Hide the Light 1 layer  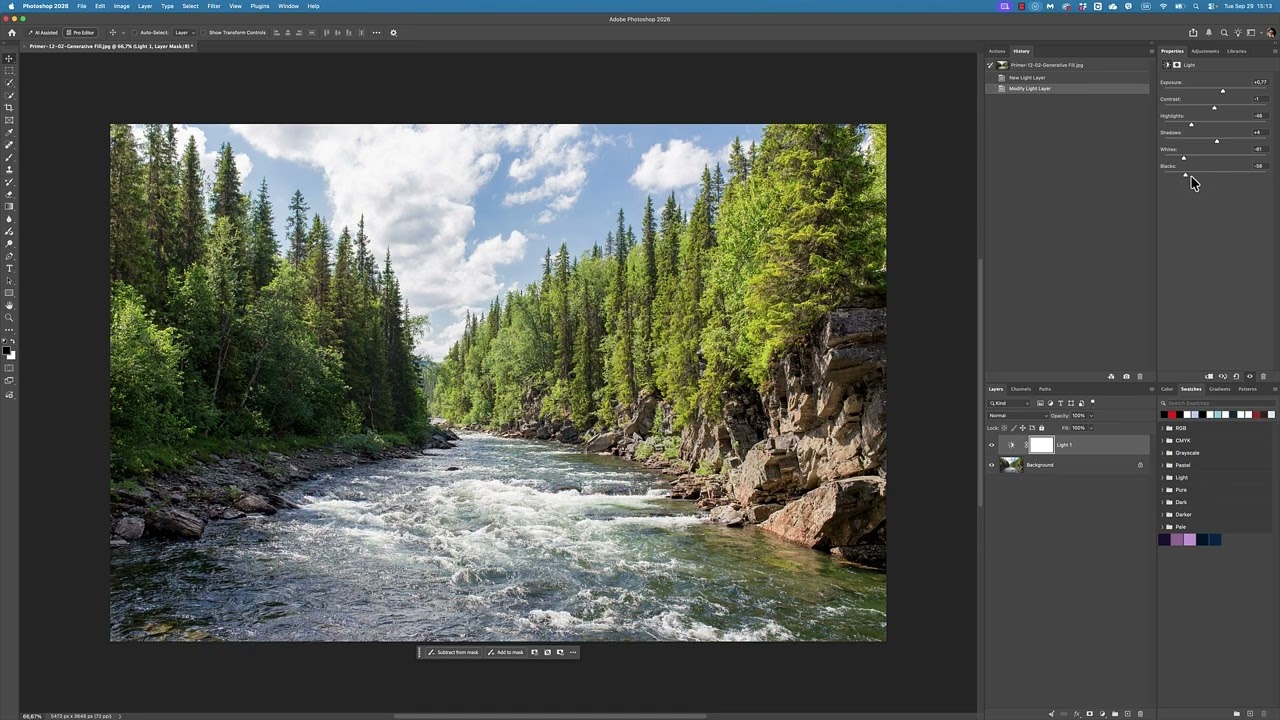point(992,445)
